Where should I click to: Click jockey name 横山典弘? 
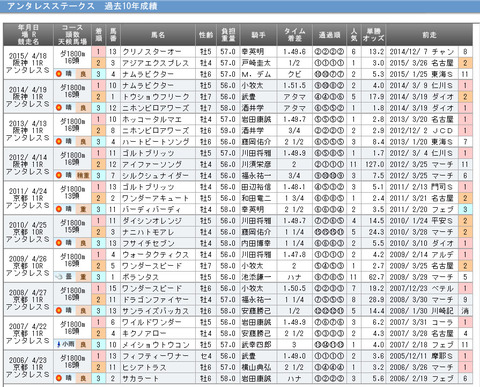click(x=256, y=367)
